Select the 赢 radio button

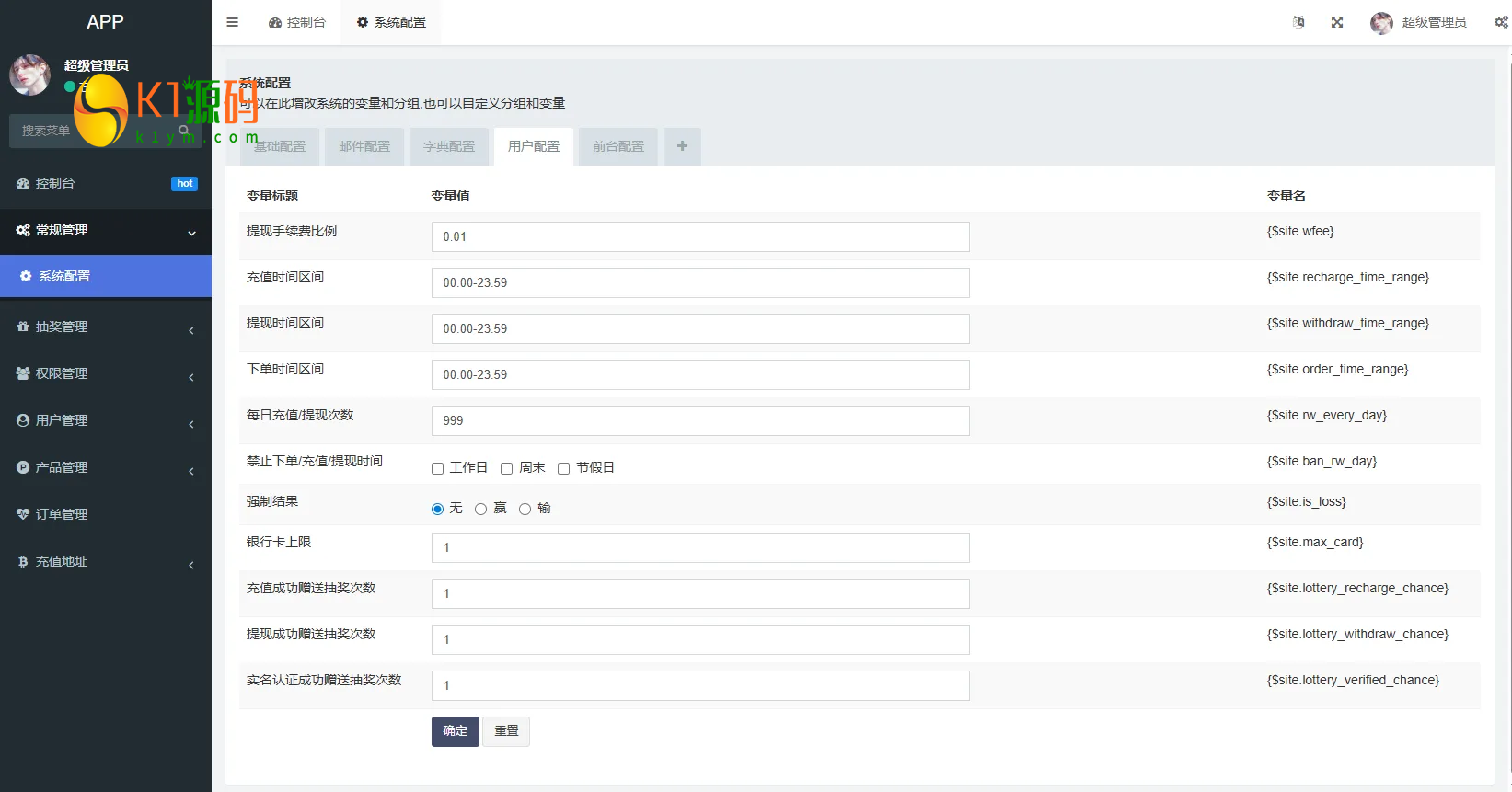click(480, 509)
